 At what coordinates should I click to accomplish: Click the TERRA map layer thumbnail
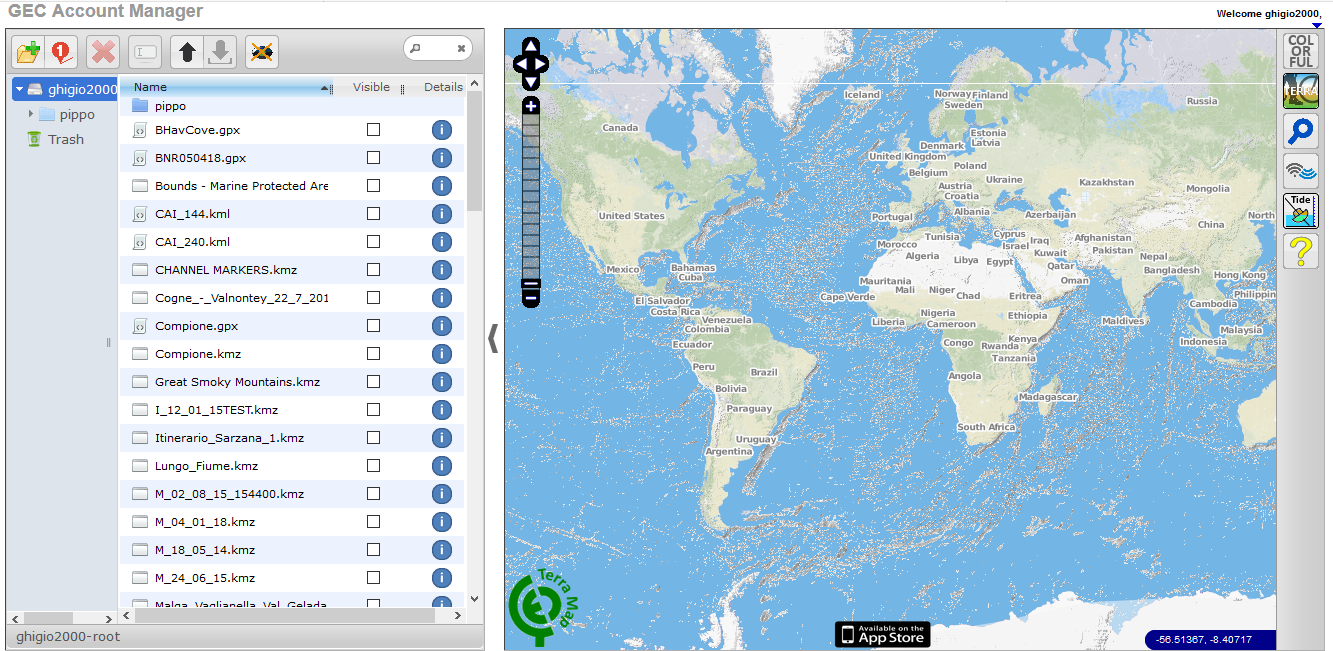pos(1300,90)
